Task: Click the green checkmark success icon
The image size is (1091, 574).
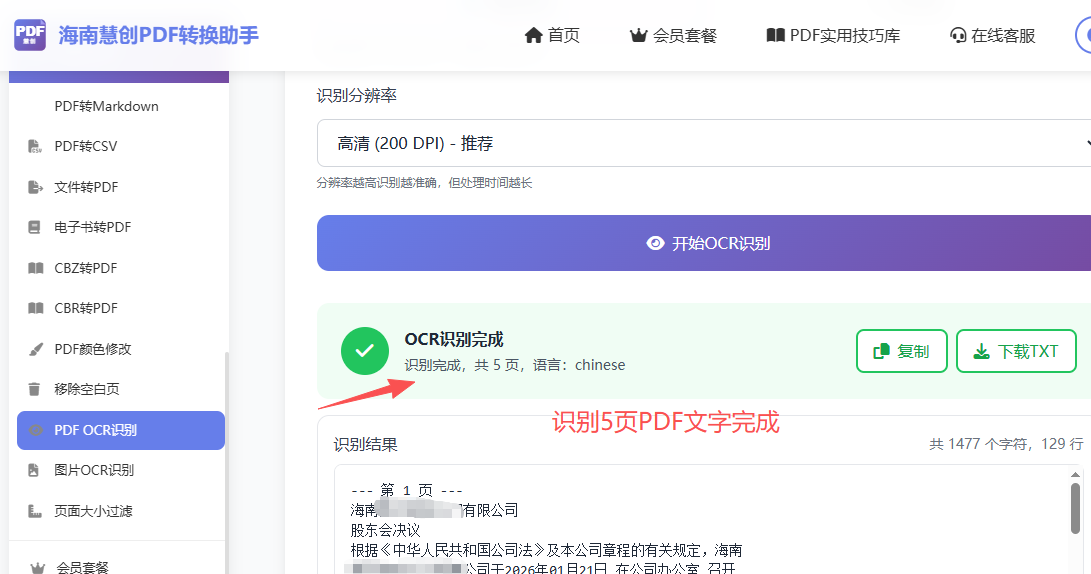Action: (x=365, y=351)
